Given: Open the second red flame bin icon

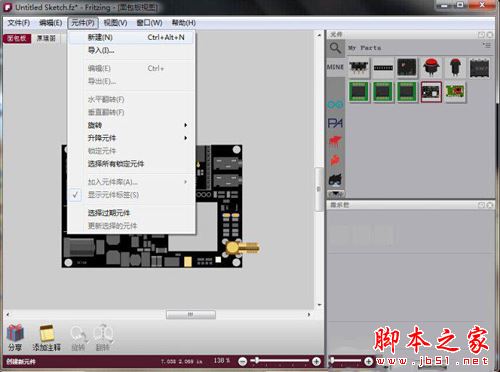Looking at the screenshot, I should pos(335,161).
